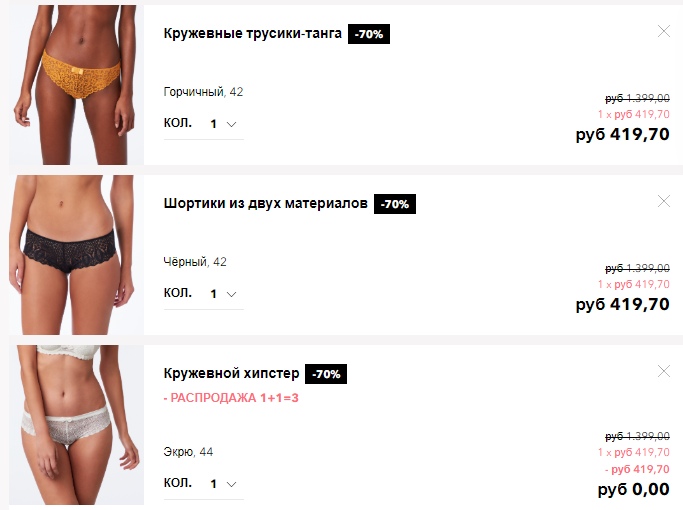
Task: Click the Экрю, 44 variant text
Action: tap(188, 452)
